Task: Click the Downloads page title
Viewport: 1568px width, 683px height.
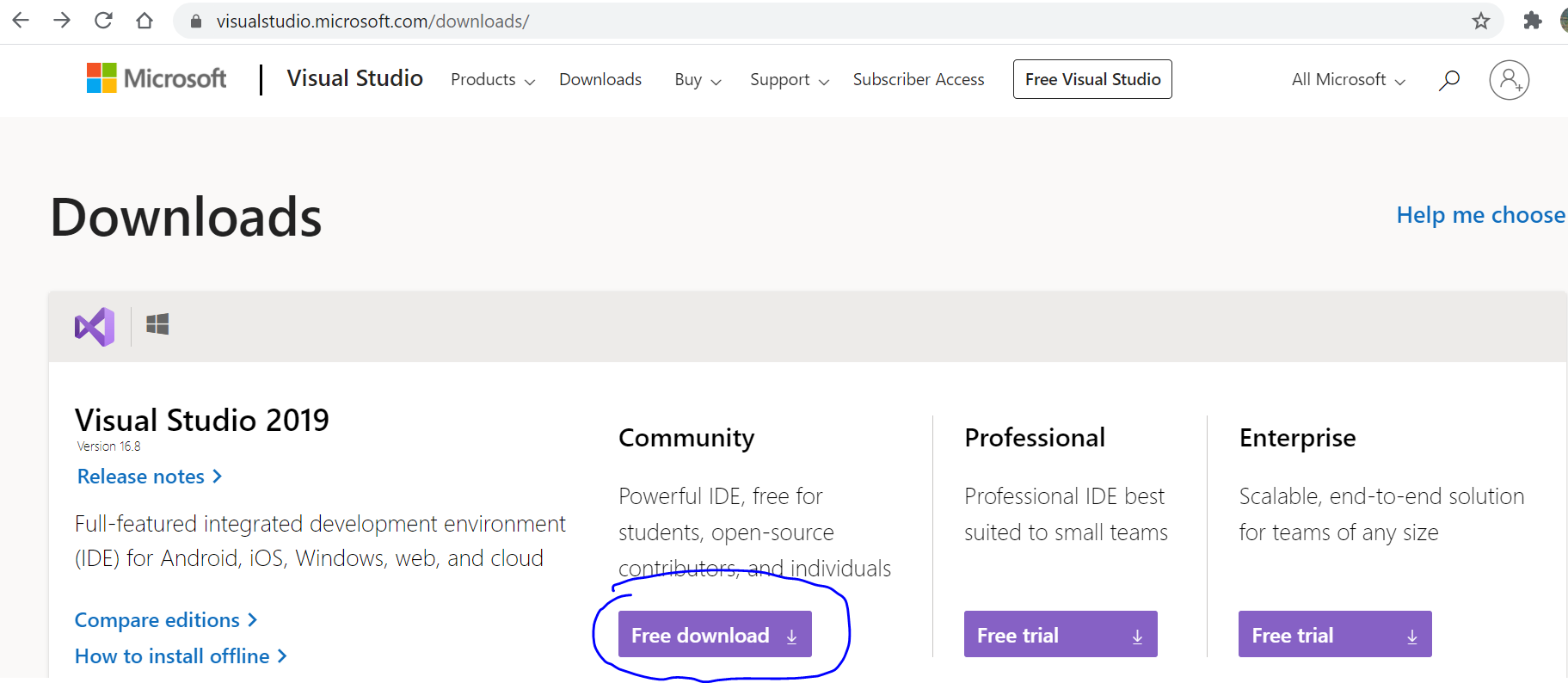Action: (186, 217)
